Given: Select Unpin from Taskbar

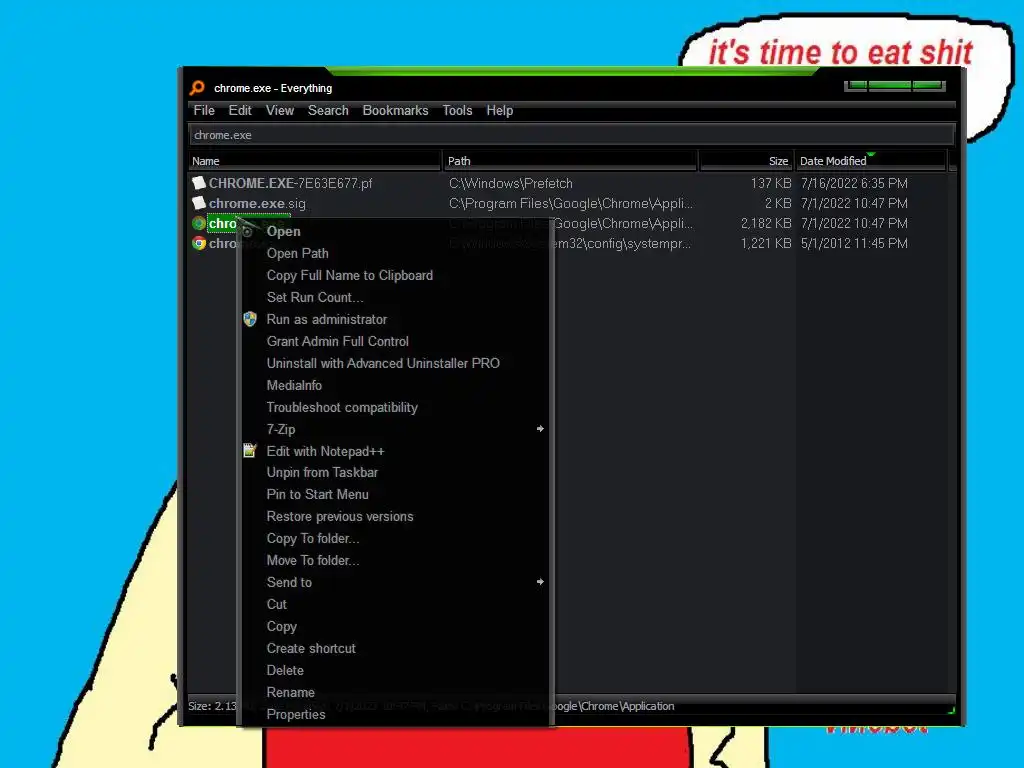Looking at the screenshot, I should click(x=322, y=472).
